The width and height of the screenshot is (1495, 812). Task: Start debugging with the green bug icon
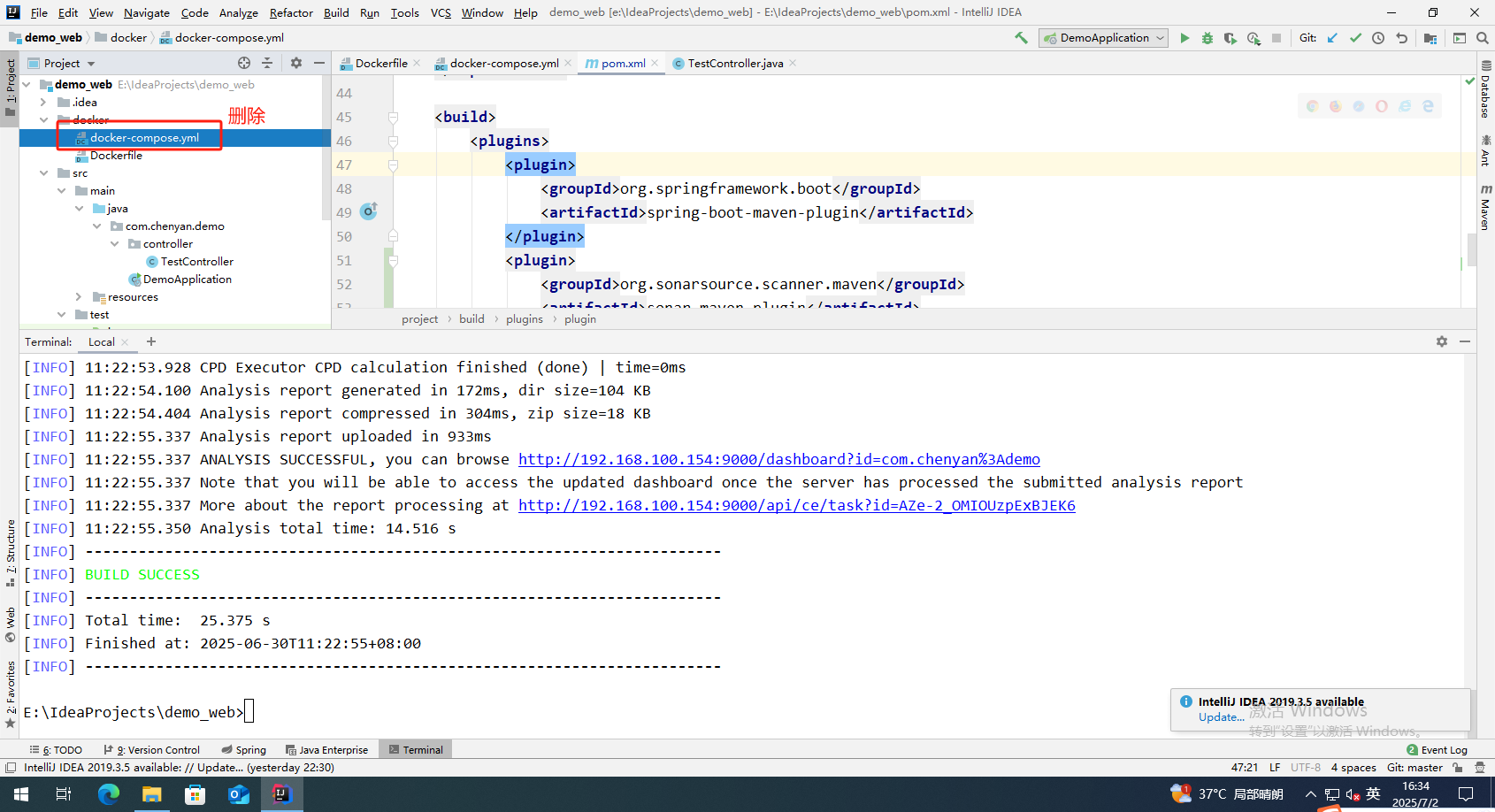click(1207, 38)
